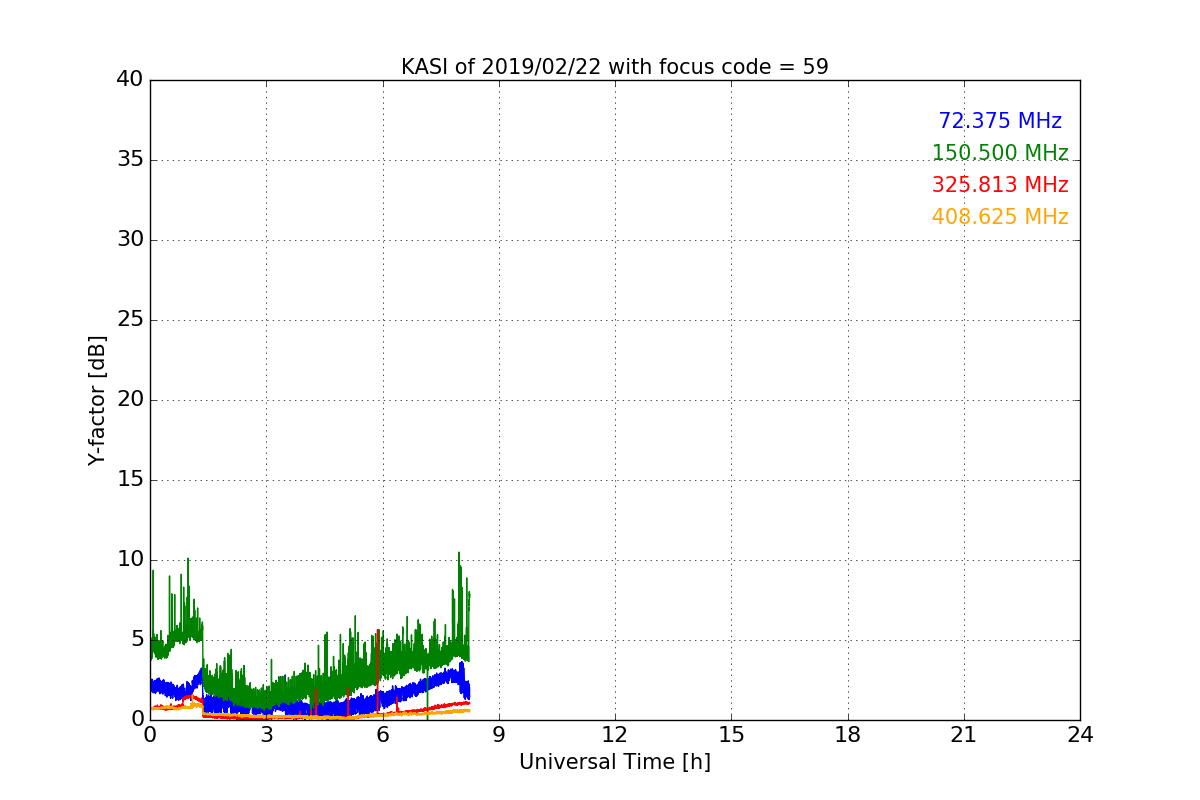Click the y-axis tick value 40
The image size is (1200, 800).
point(130,80)
